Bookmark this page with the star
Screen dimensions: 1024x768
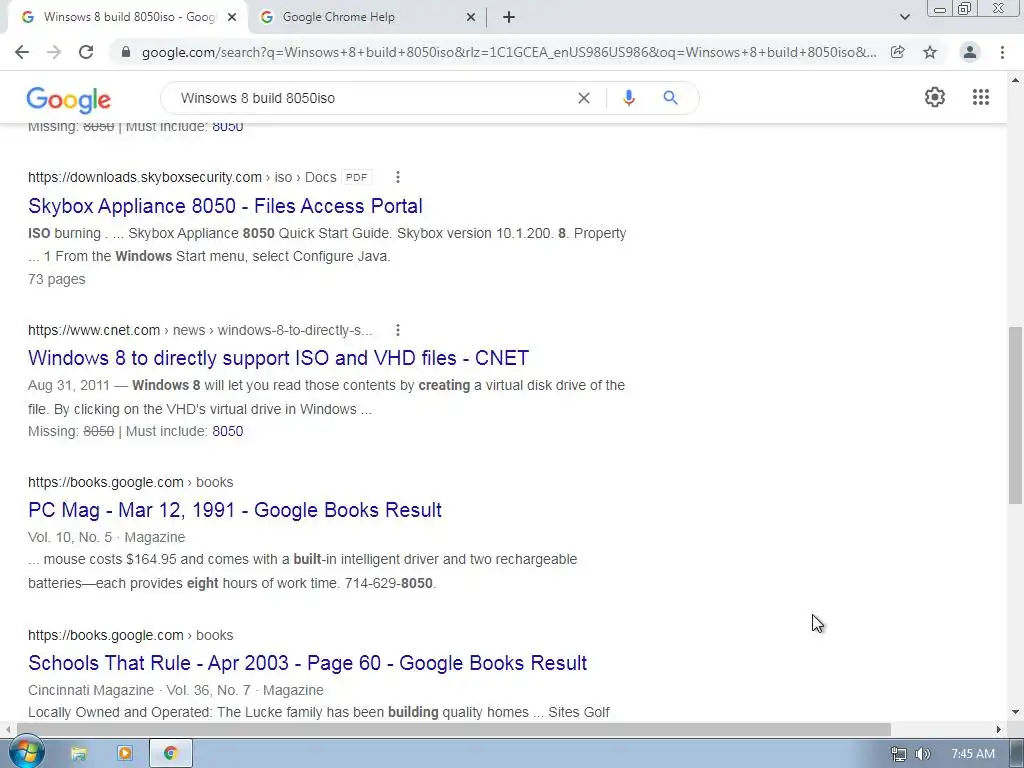click(930, 52)
